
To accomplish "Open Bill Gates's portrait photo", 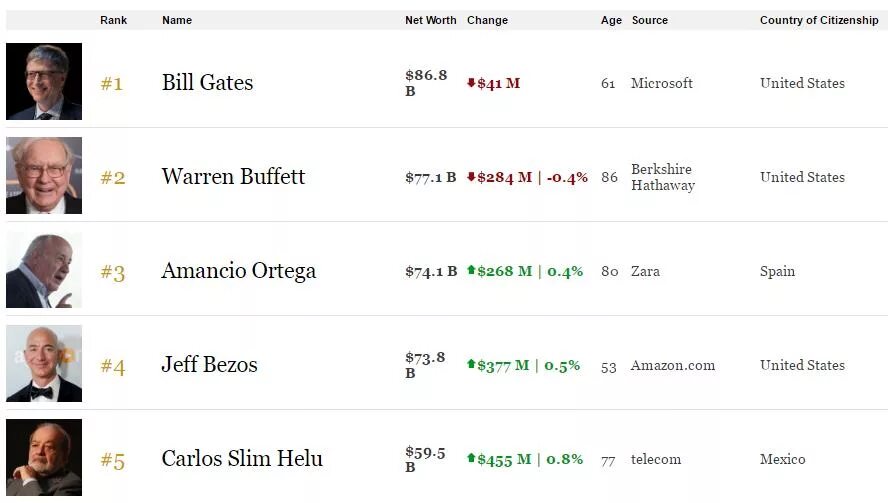I will click(x=44, y=82).
